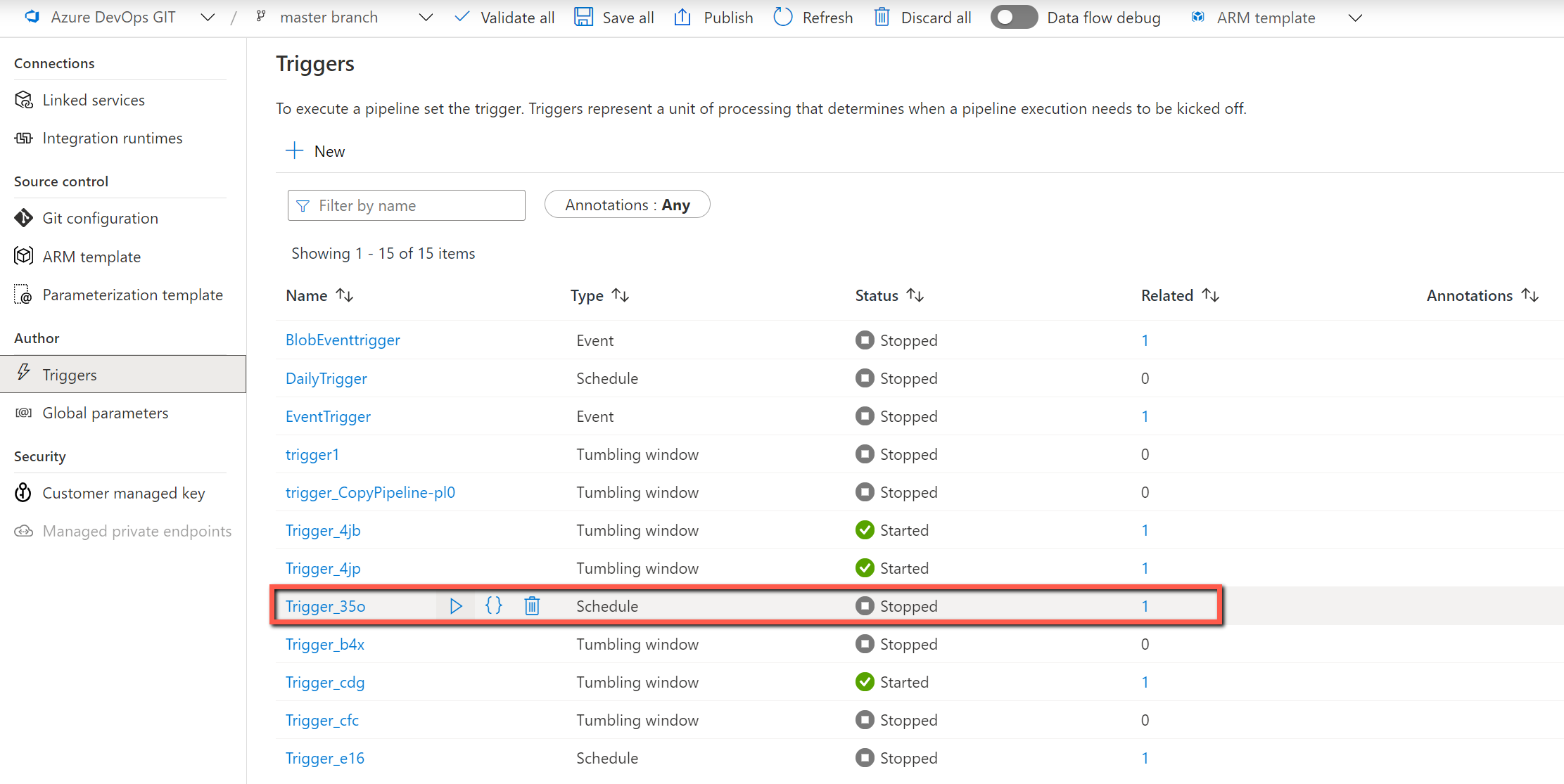Toggle the Data flow debug switch
1564x784 pixels.
1012,17
